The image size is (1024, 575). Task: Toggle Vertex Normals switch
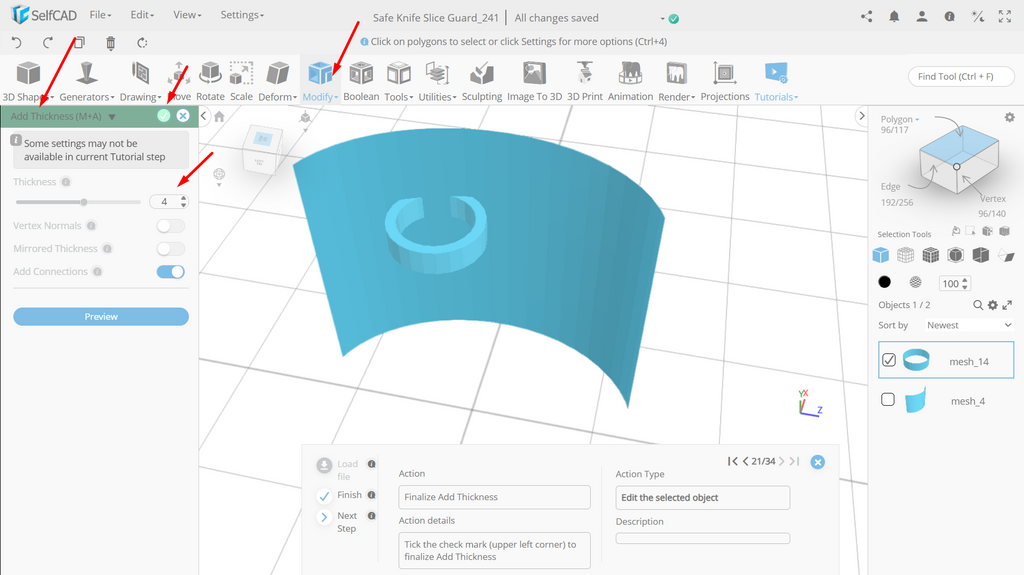click(170, 226)
